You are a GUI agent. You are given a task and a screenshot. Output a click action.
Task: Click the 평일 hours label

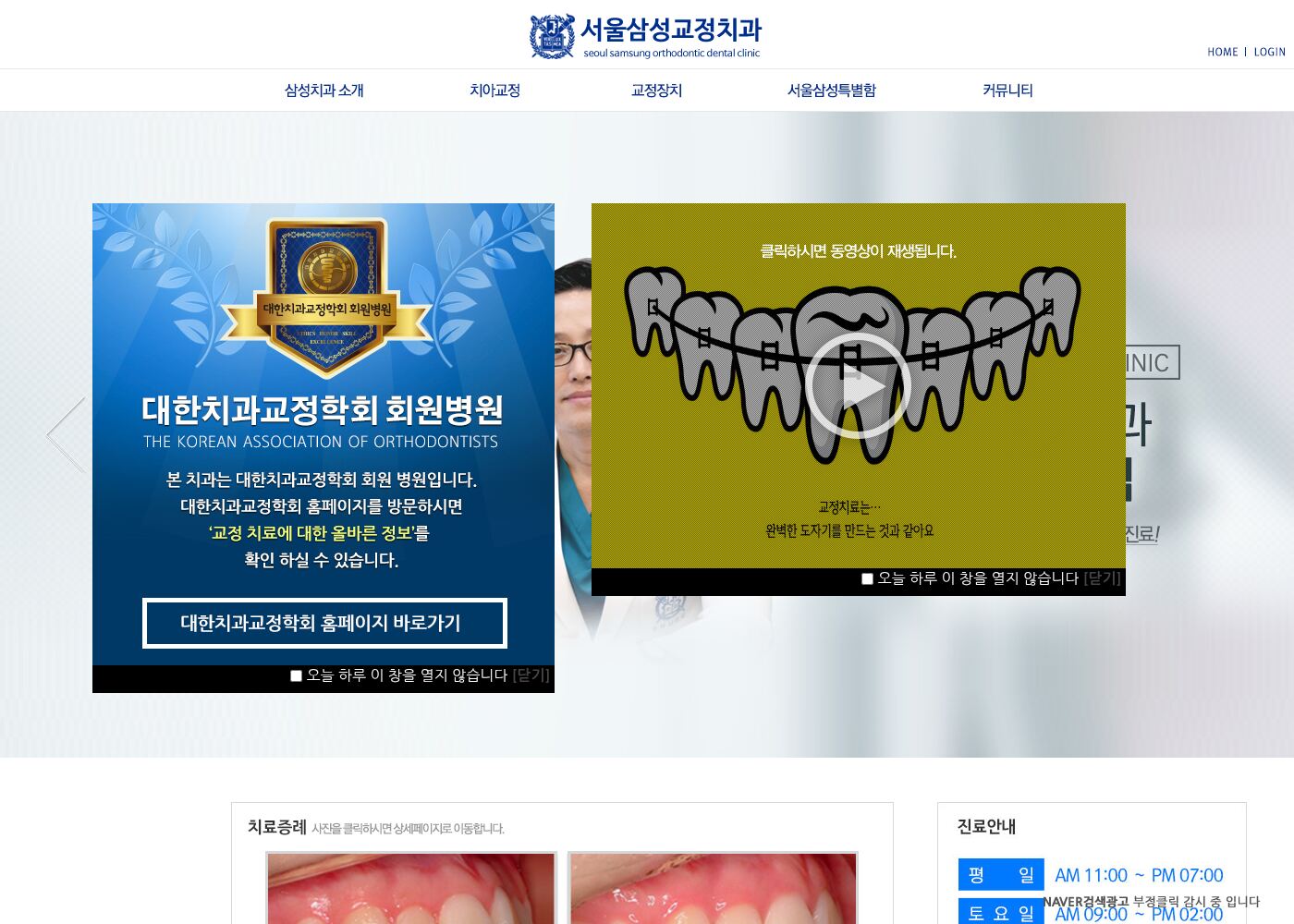click(x=1001, y=875)
